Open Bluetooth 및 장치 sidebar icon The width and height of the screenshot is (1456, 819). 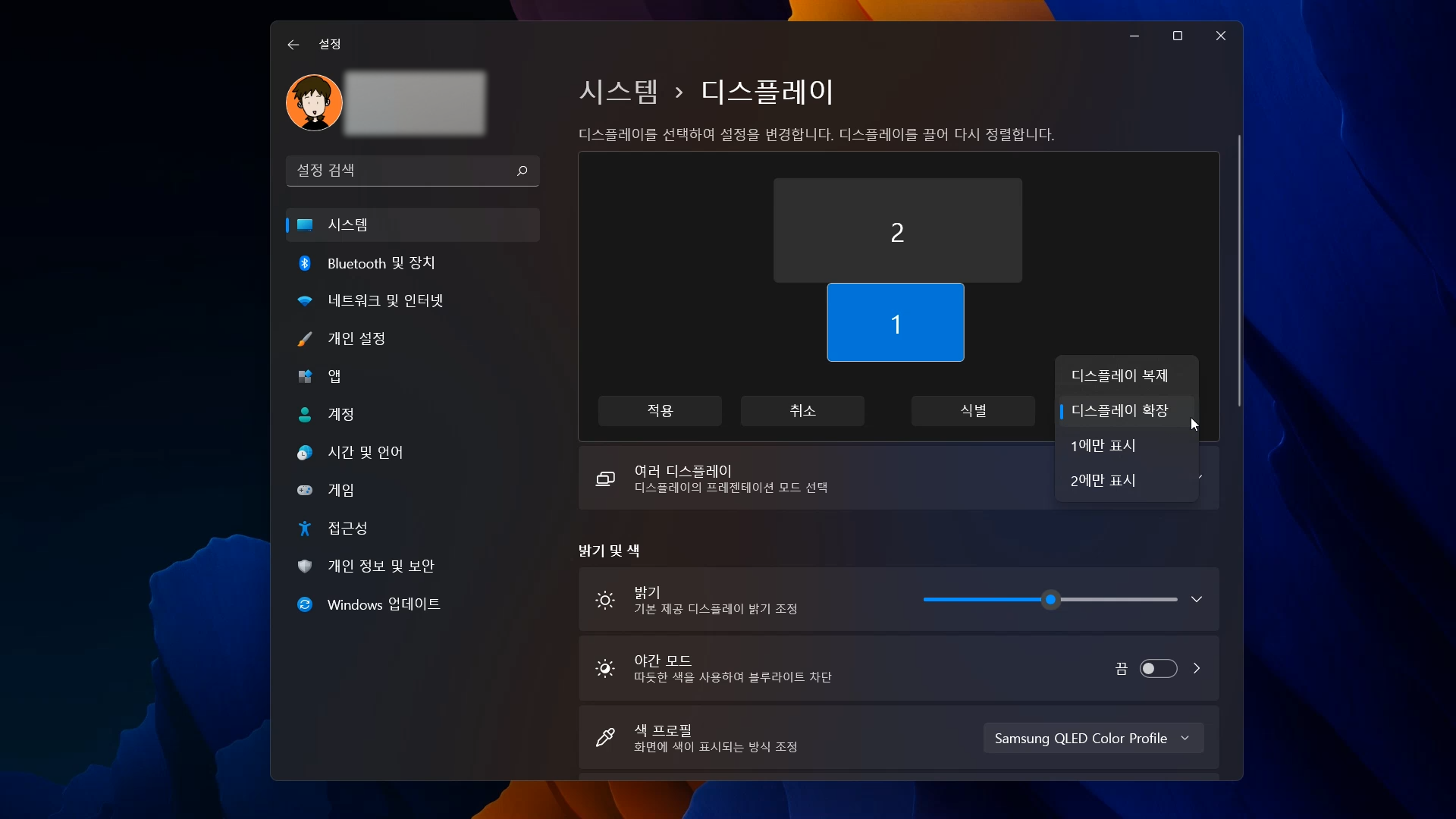pyautogui.click(x=305, y=263)
